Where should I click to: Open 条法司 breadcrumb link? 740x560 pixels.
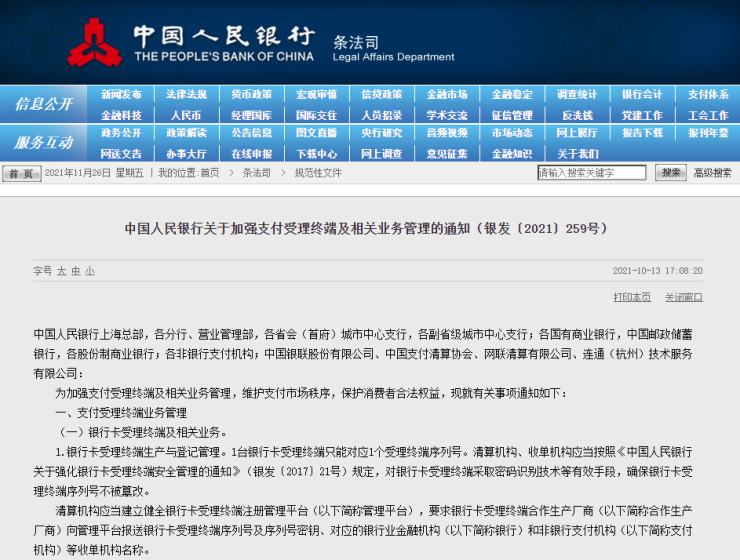point(257,173)
